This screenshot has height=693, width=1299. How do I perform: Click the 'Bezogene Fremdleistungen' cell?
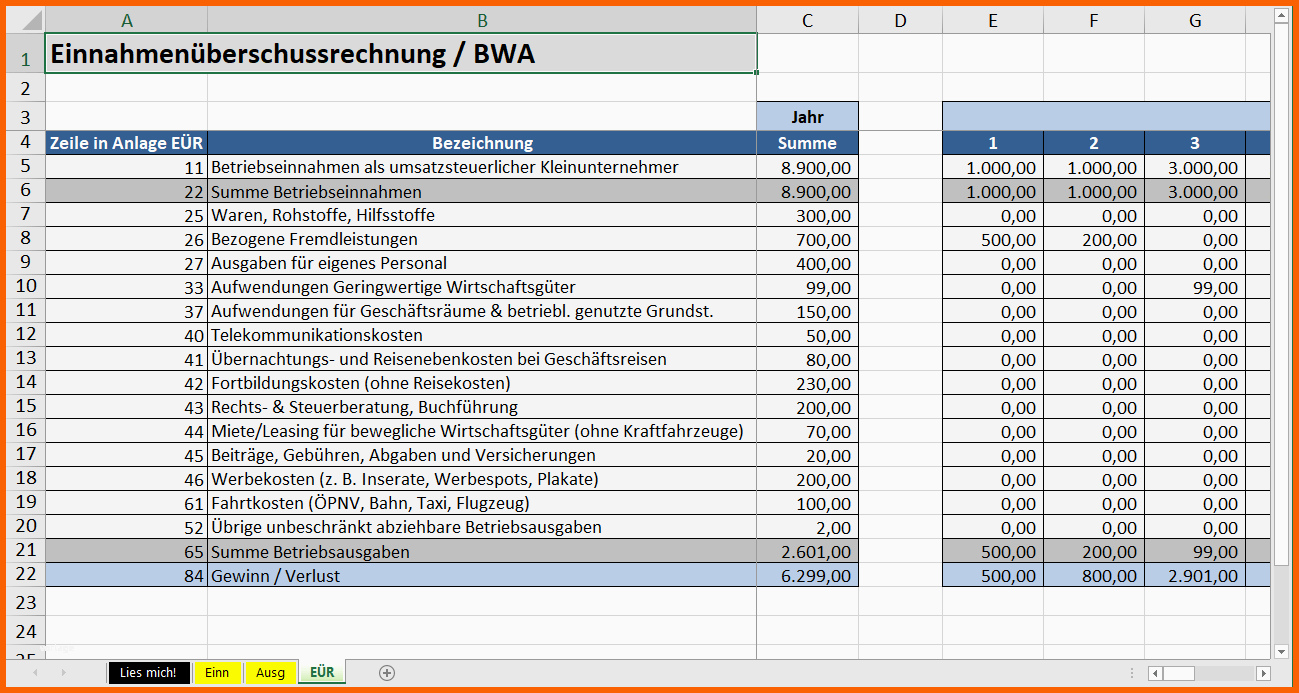[x=482, y=239]
